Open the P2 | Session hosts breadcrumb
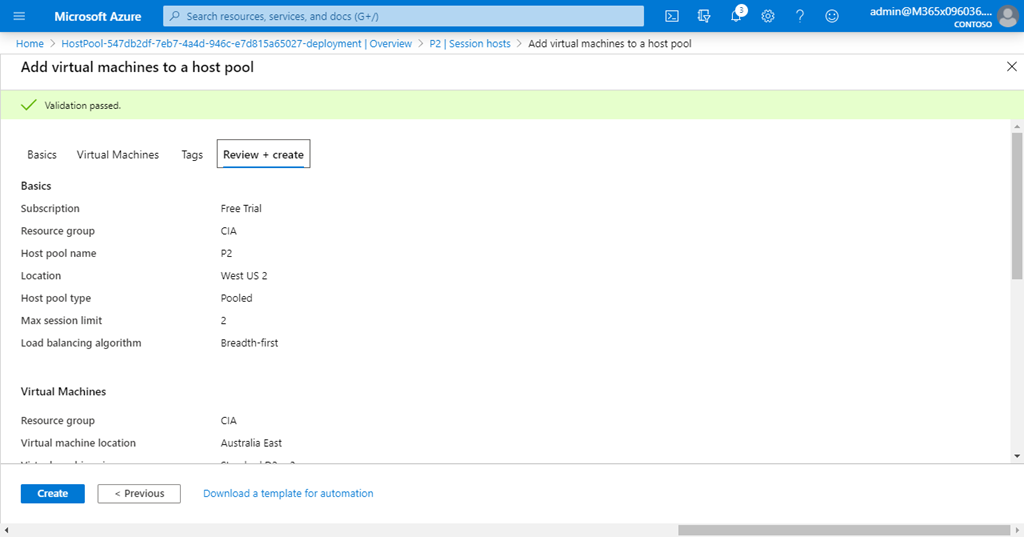Image resolution: width=1024 pixels, height=537 pixels. (470, 44)
